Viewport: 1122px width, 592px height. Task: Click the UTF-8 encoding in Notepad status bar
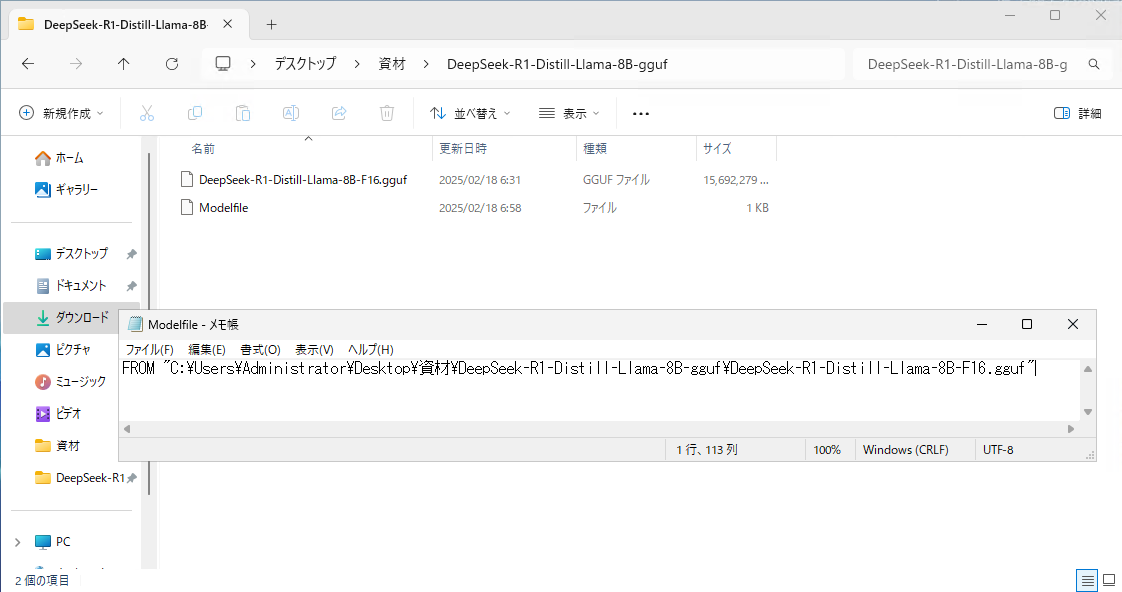point(998,450)
